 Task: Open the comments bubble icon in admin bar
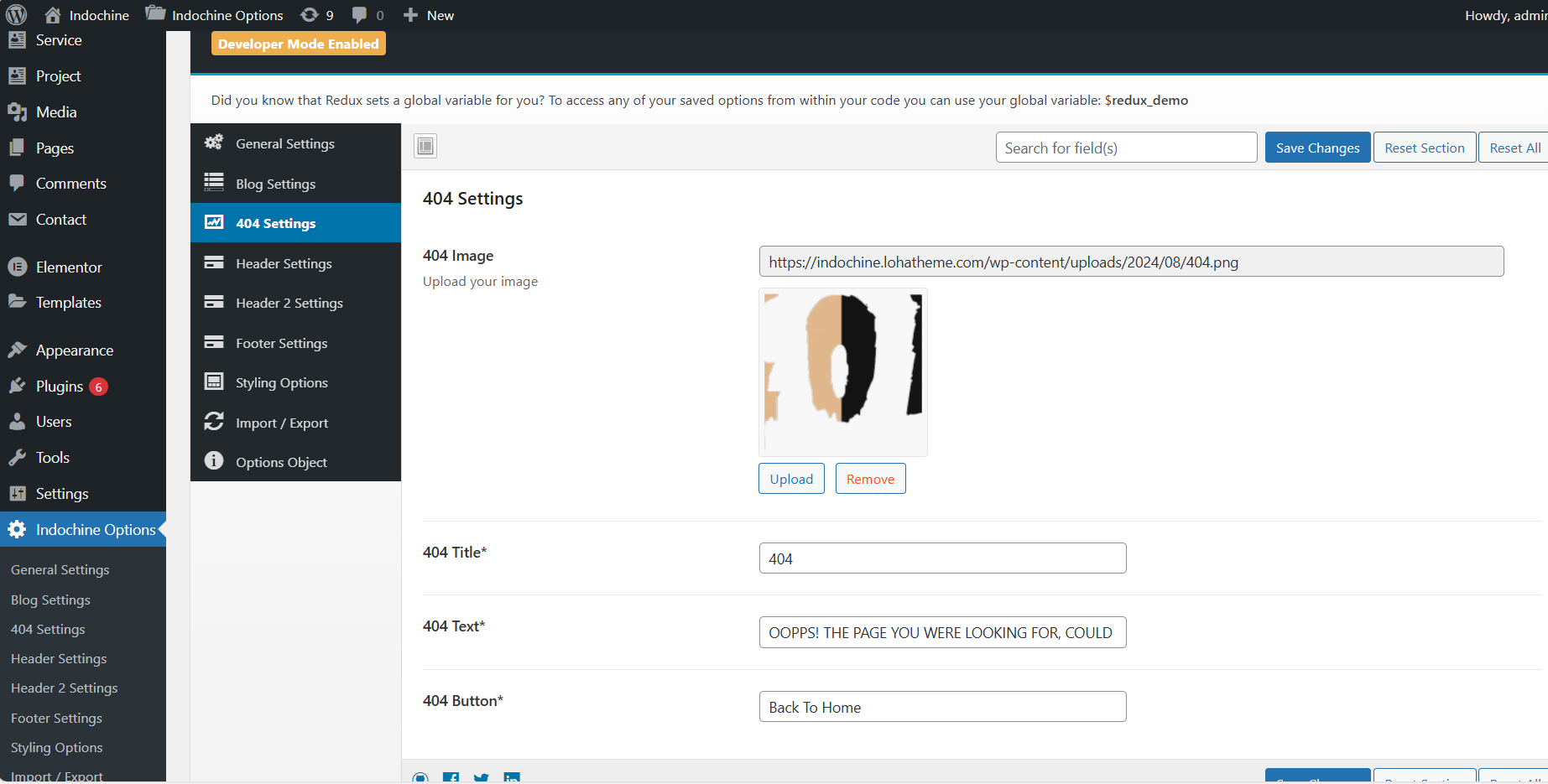[x=359, y=15]
